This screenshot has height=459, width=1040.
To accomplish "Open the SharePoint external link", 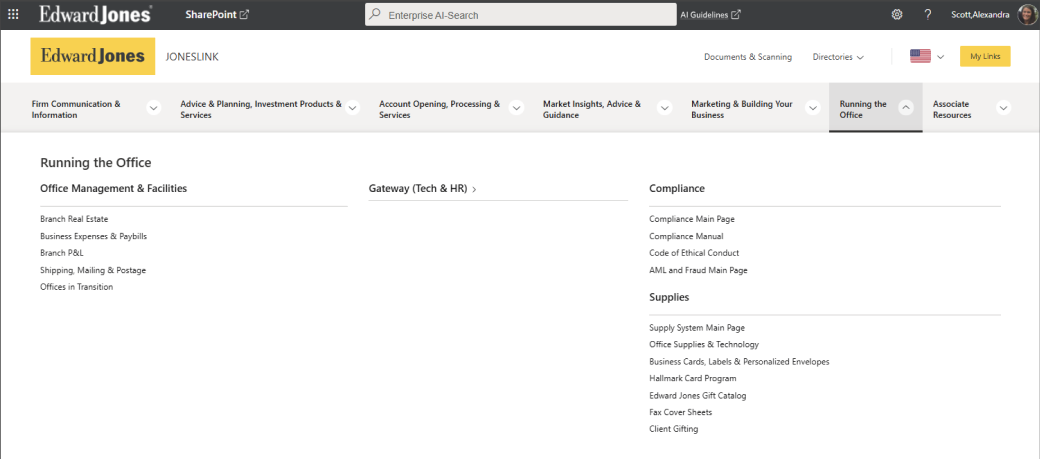I will coord(217,15).
